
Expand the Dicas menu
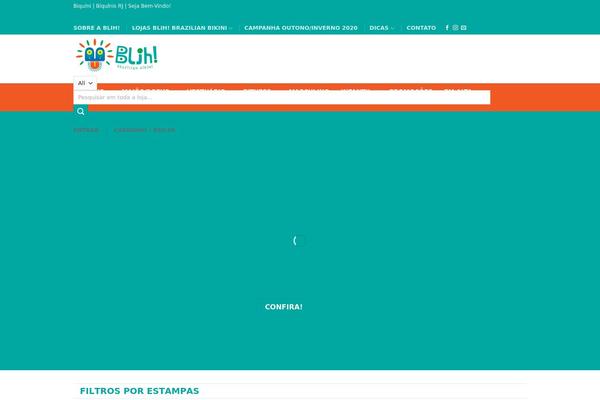[381, 28]
